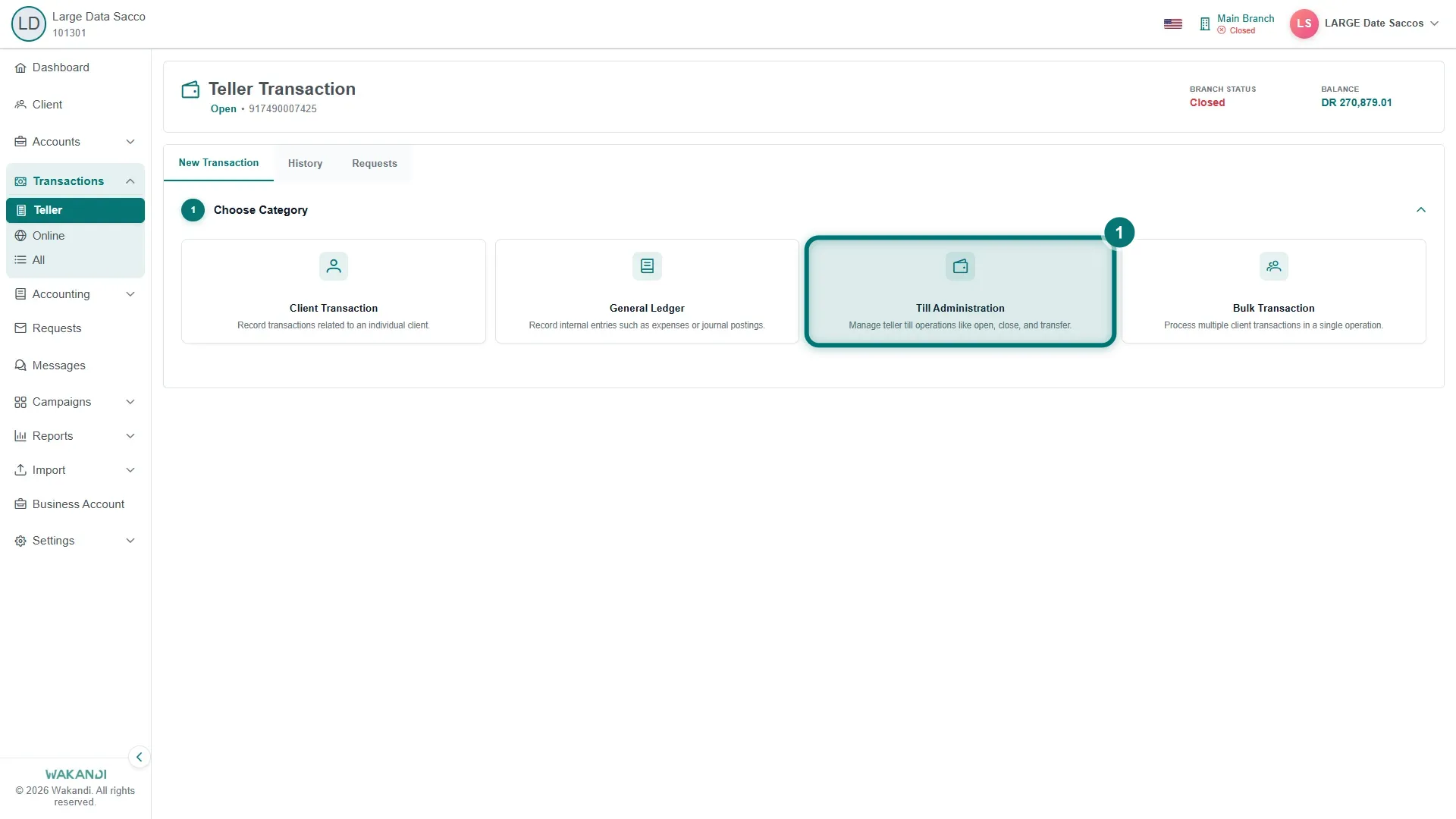Click the Reports bar chart icon
1456x819 pixels.
pyautogui.click(x=20, y=436)
